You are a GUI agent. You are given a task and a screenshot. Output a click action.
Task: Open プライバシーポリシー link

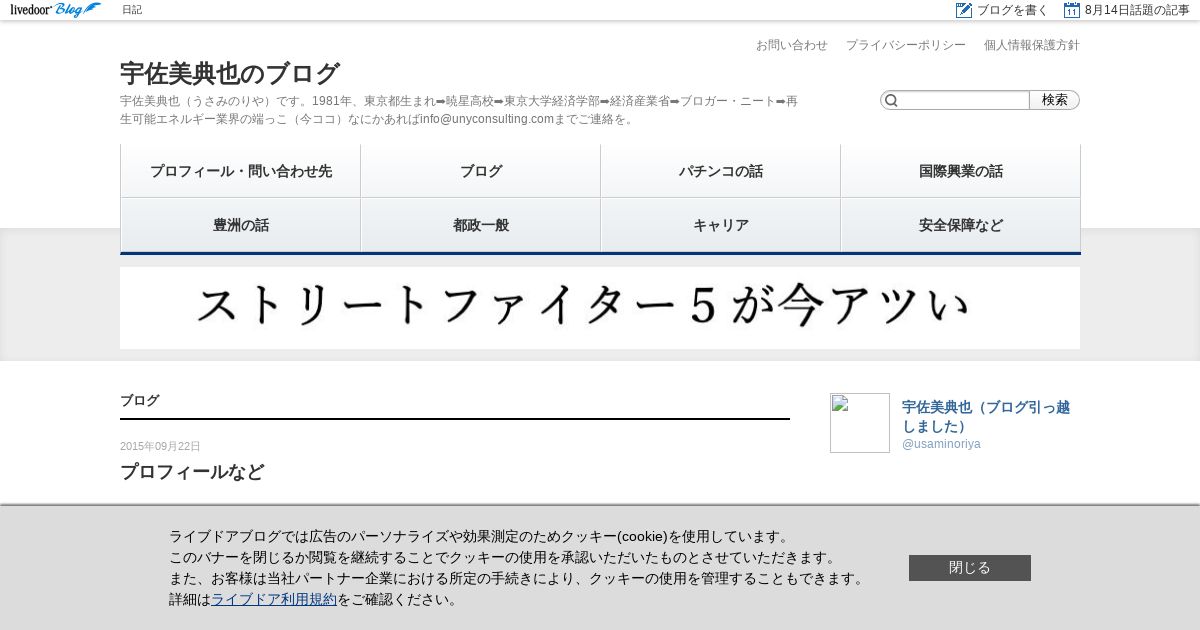click(906, 45)
